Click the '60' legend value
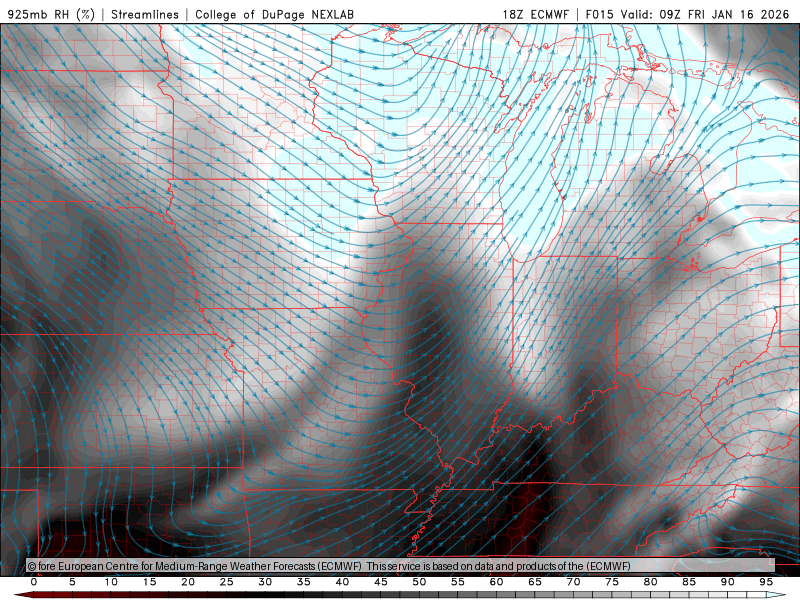The height and width of the screenshot is (600, 800). 496,582
